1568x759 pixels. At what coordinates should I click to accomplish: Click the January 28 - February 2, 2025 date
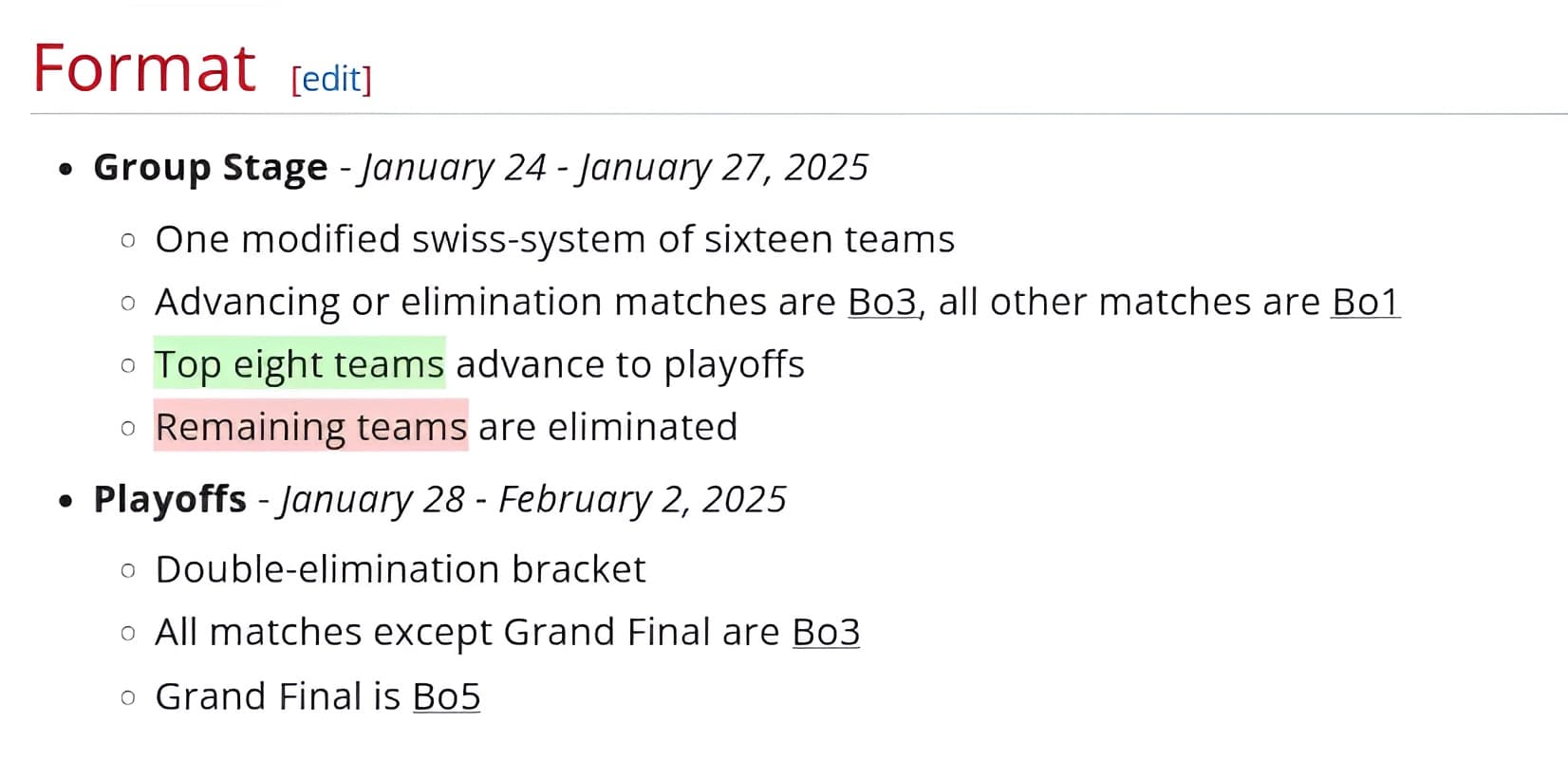coord(532,500)
